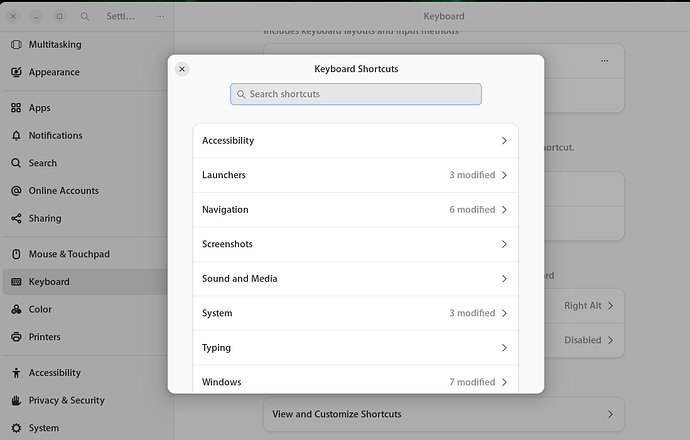Click the Appearance icon in sidebar
Viewport: 690px width, 440px height.
(x=16, y=72)
